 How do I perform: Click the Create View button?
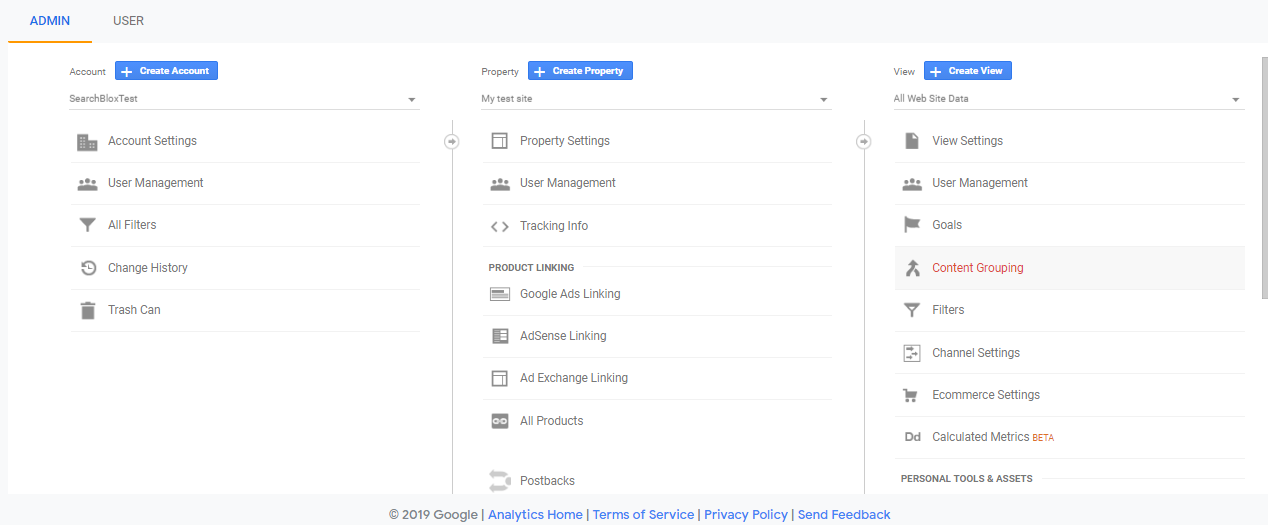(x=968, y=71)
